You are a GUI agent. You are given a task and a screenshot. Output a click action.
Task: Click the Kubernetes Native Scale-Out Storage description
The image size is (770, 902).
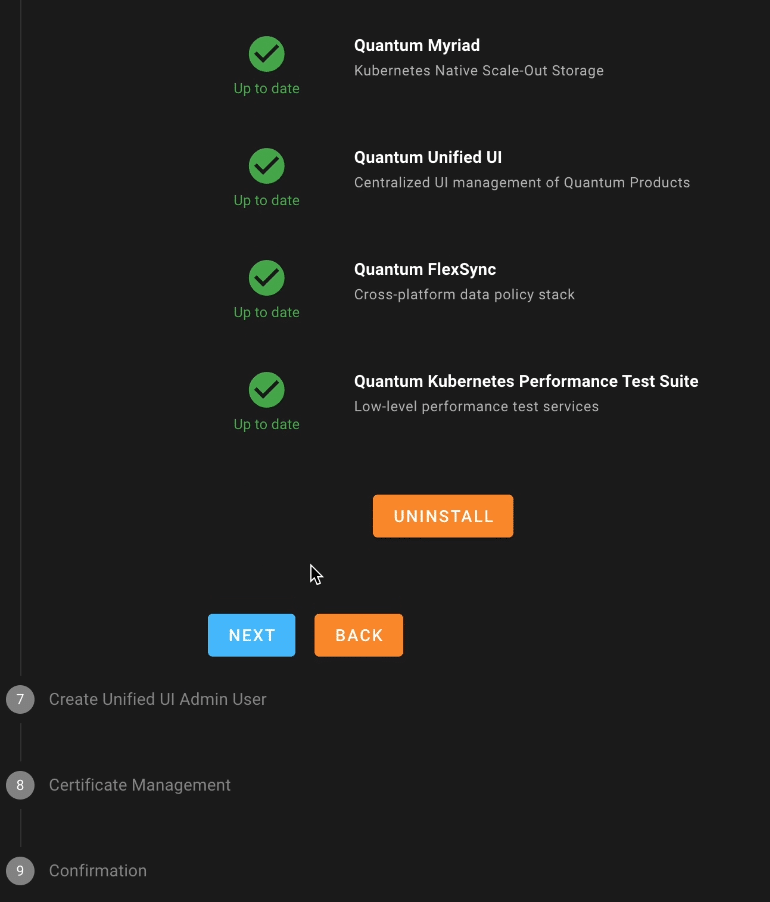(x=479, y=71)
